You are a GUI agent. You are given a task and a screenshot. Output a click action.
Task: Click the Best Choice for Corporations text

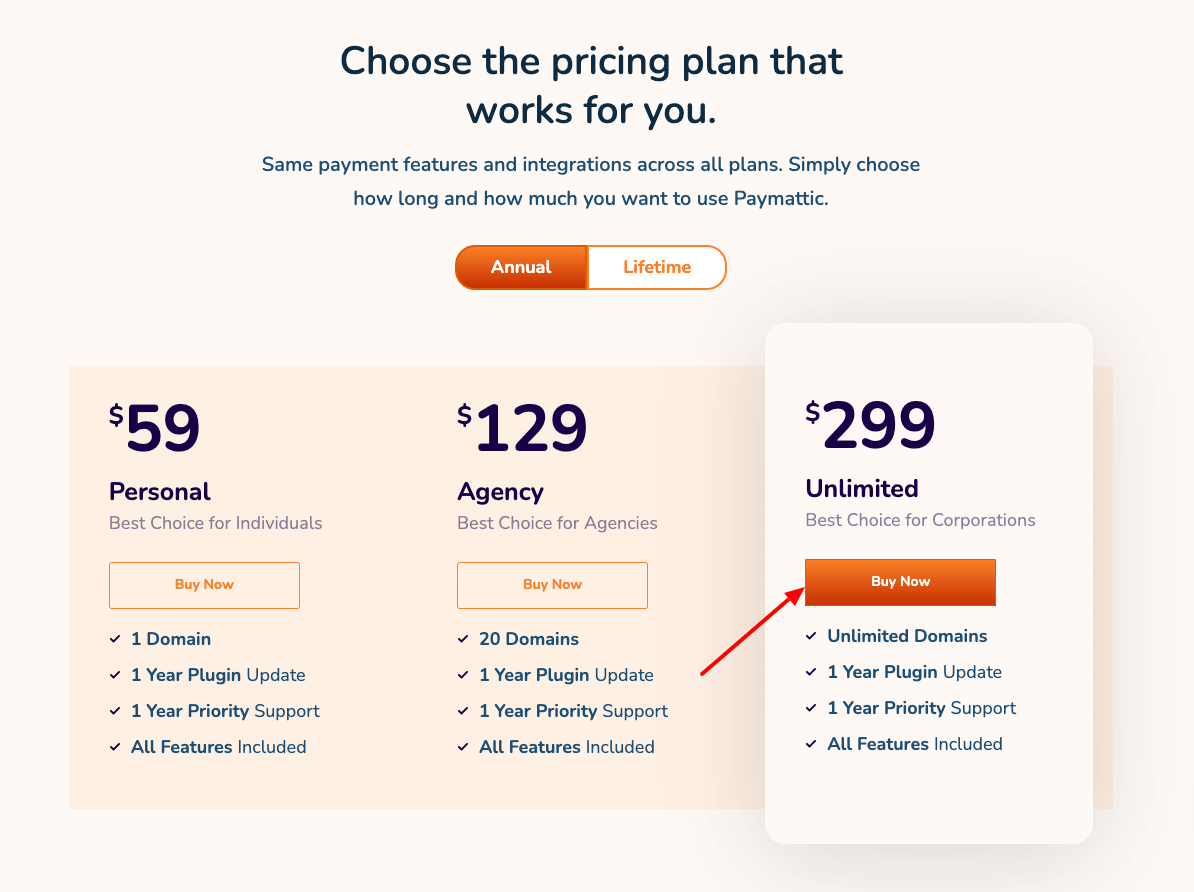[x=921, y=520]
